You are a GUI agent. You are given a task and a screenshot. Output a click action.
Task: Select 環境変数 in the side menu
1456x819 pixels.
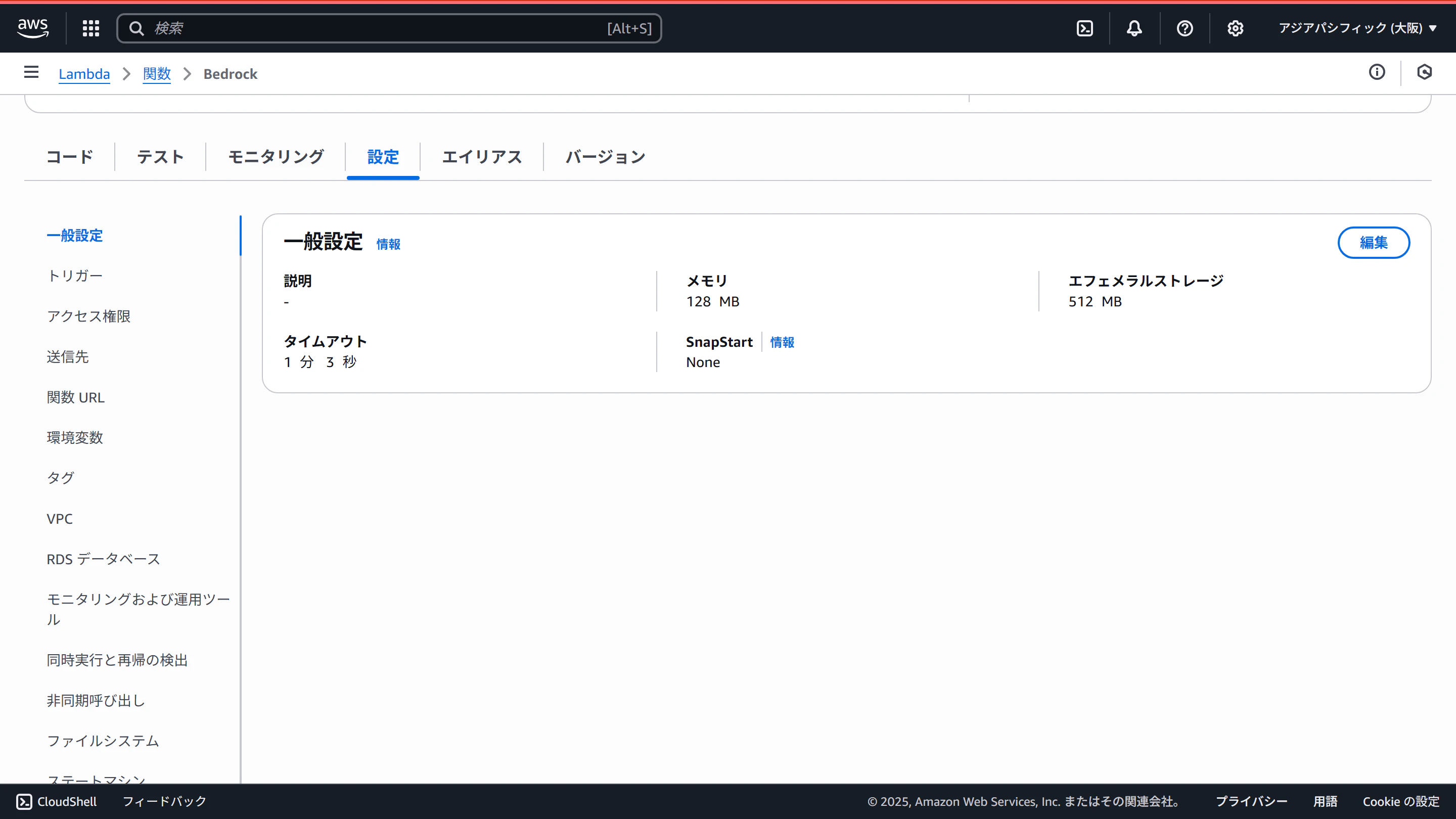(75, 437)
